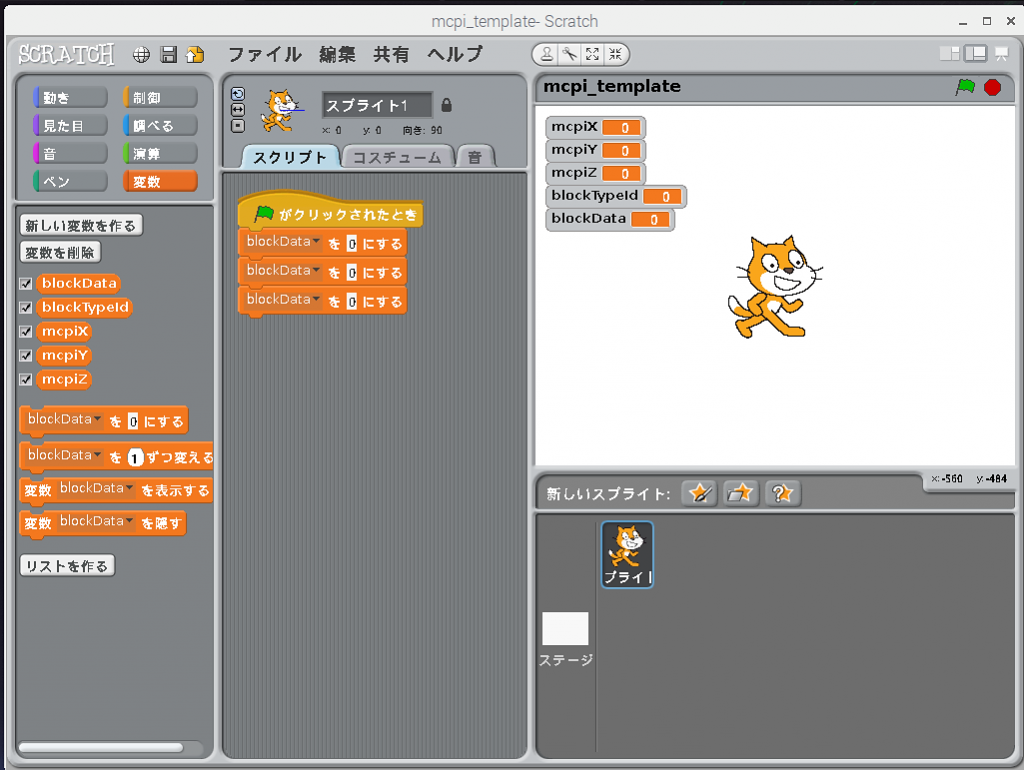Uncheck the blockTypeId variable checkbox

(26, 308)
